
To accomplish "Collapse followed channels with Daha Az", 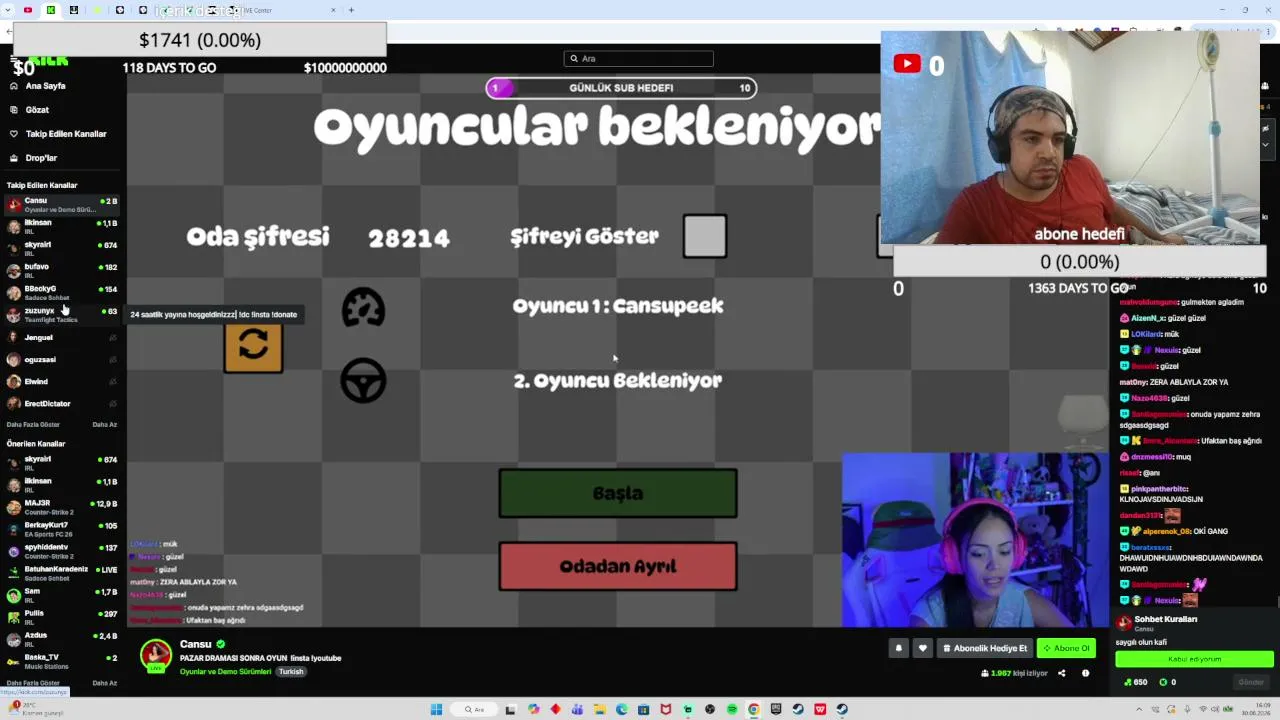I will point(105,424).
